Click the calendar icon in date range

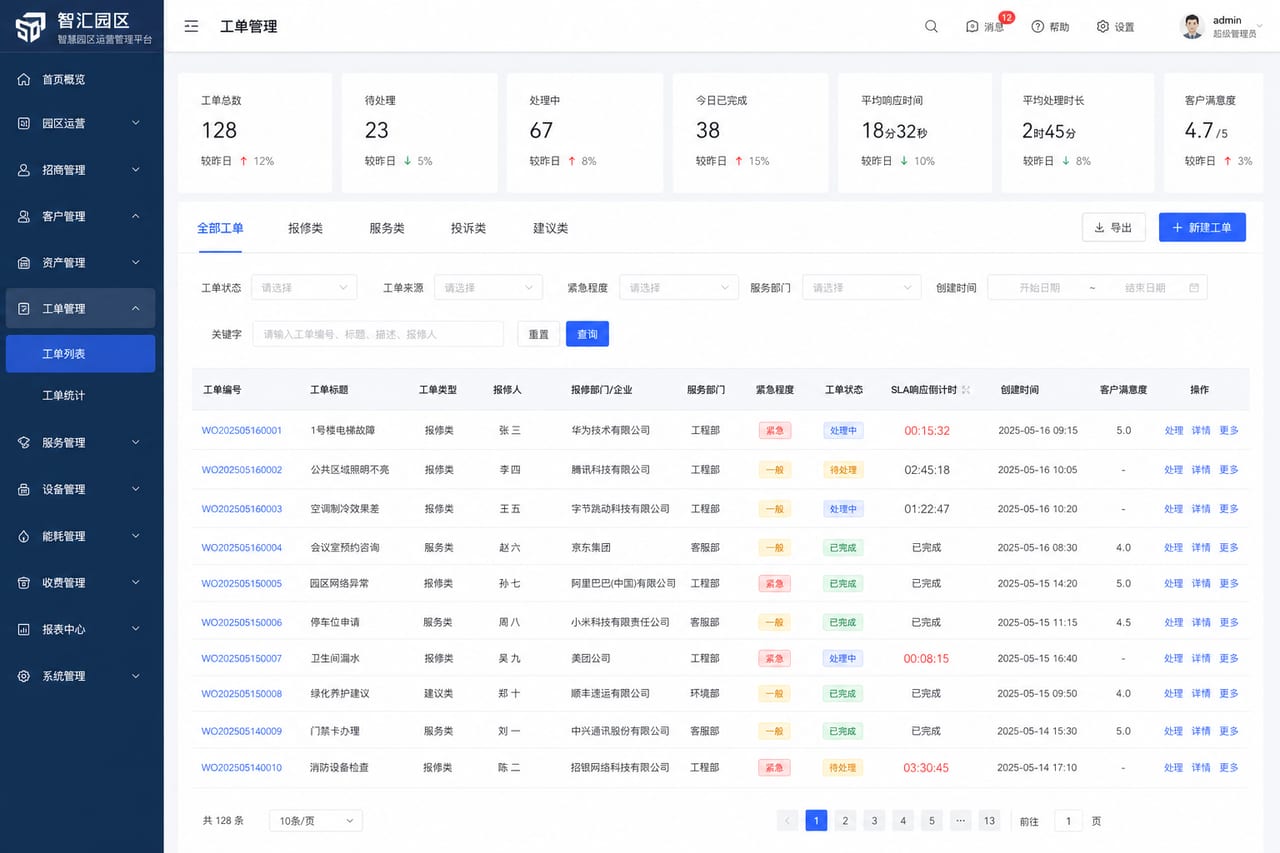click(x=1194, y=288)
